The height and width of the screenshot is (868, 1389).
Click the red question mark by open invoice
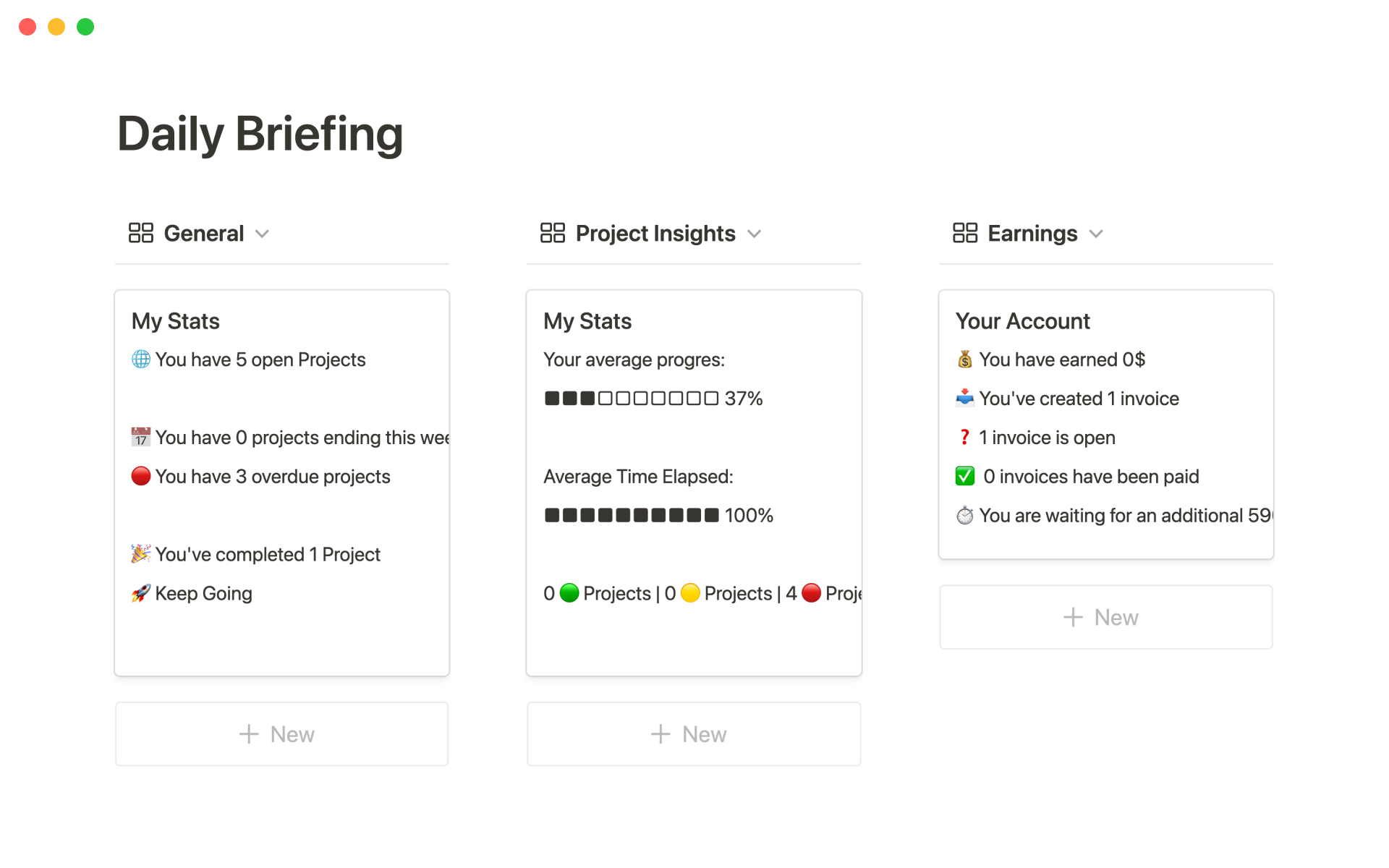pos(964,437)
